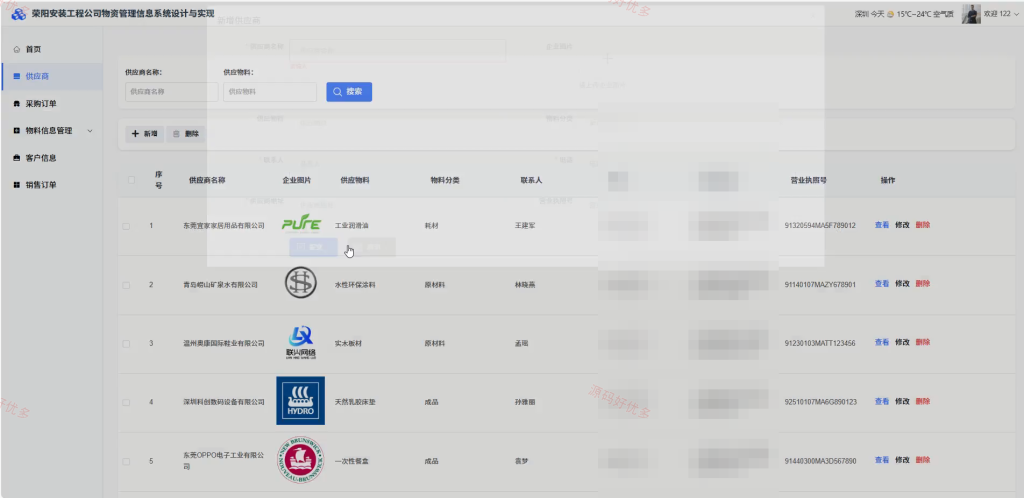Check the box for 东莞OPPO电子工业有限公司
This screenshot has height=498, width=1024.
[126, 461]
